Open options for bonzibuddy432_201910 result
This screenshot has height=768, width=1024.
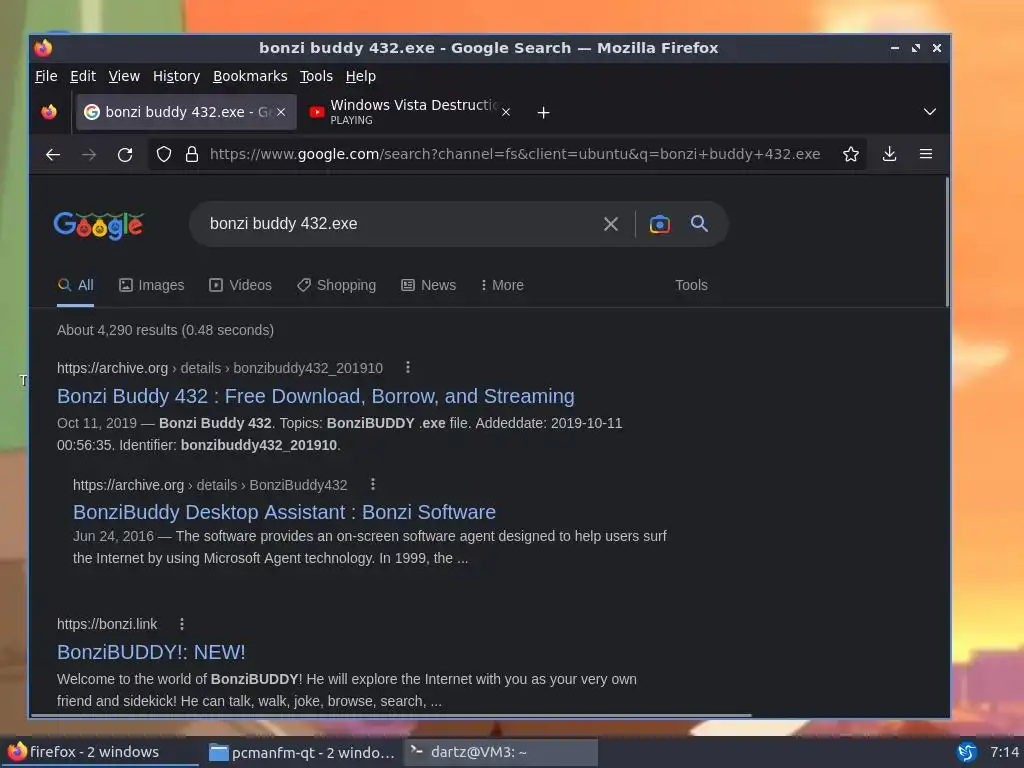coord(408,368)
